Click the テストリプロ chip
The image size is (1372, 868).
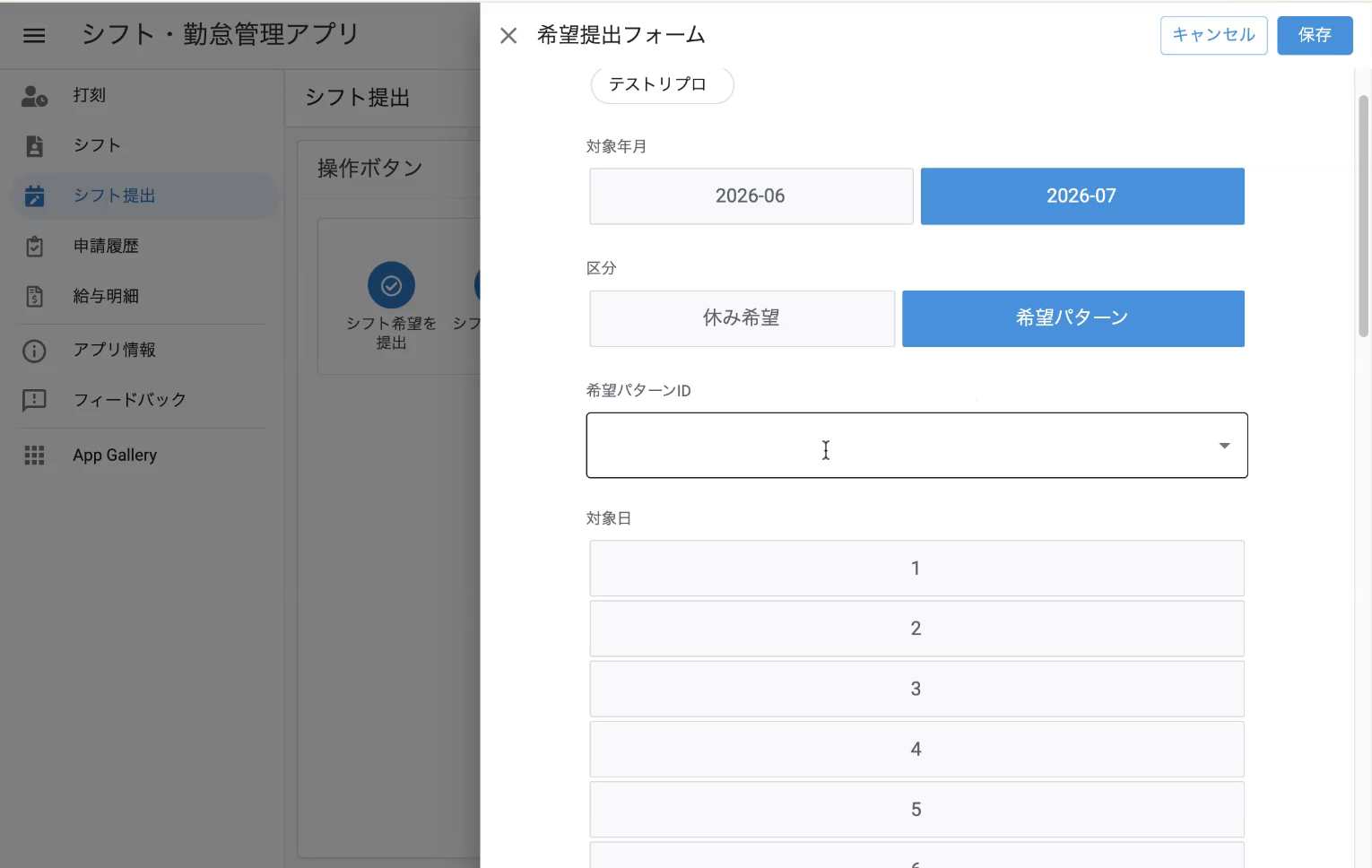662,85
